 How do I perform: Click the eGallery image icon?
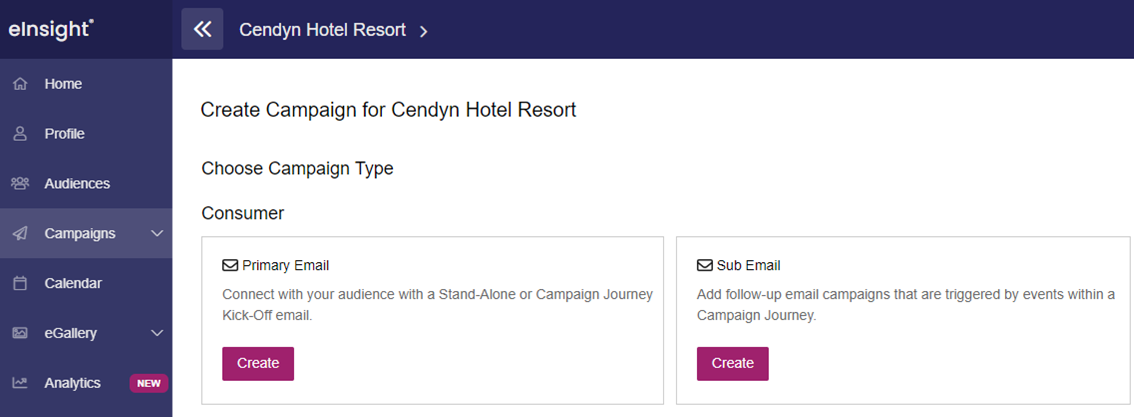(20, 333)
